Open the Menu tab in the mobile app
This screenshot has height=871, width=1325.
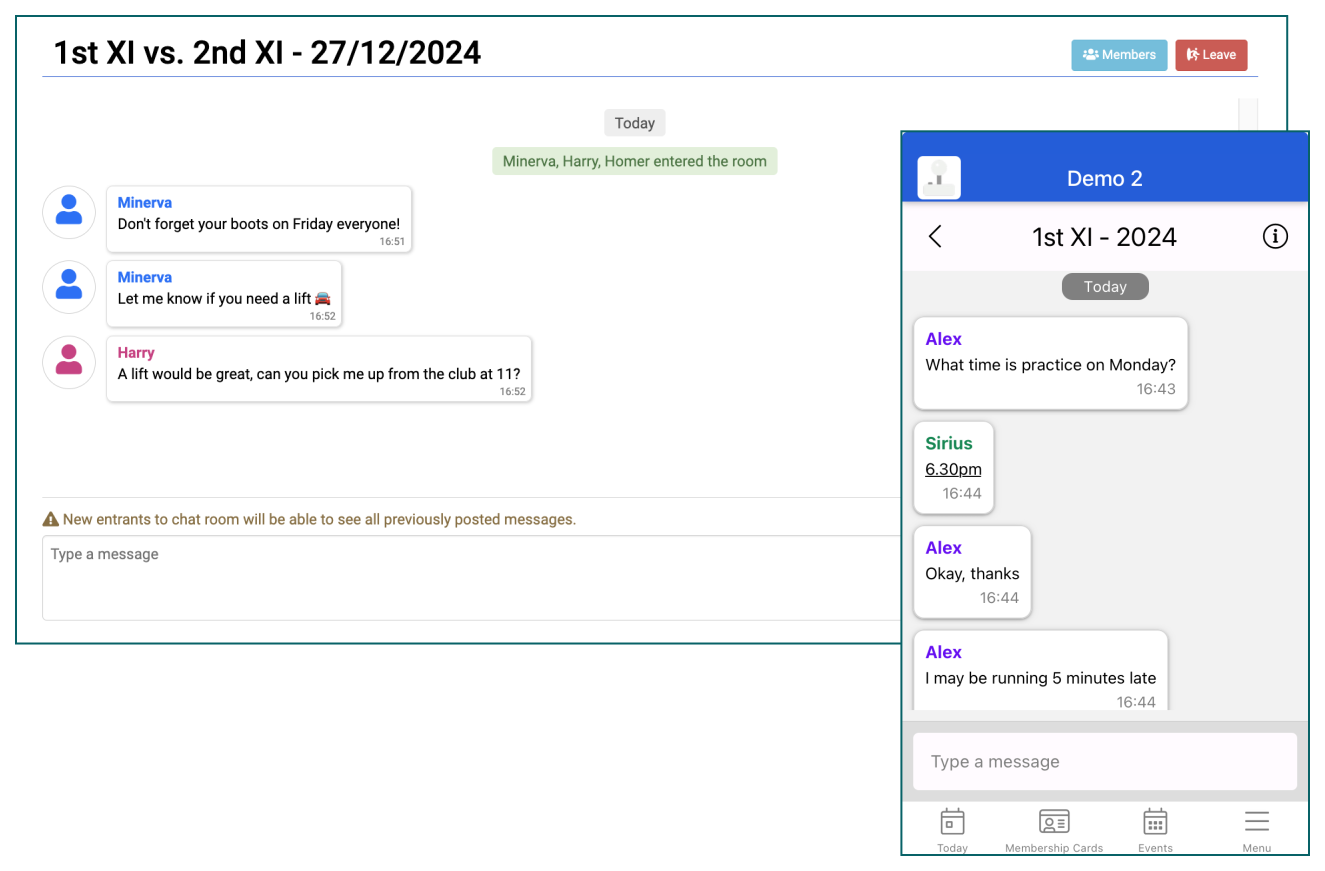pos(1257,831)
